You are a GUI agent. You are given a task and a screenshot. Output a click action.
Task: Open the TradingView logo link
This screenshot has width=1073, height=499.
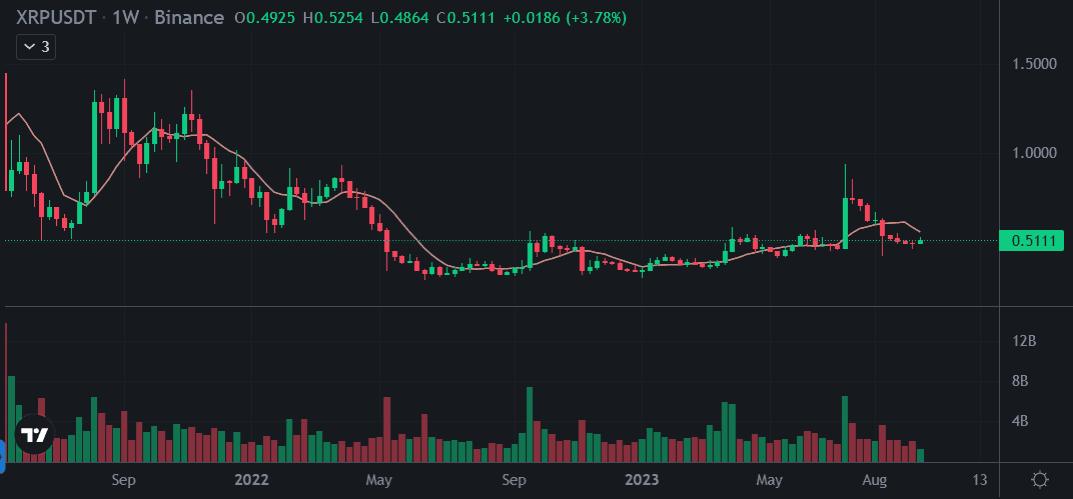coord(36,435)
